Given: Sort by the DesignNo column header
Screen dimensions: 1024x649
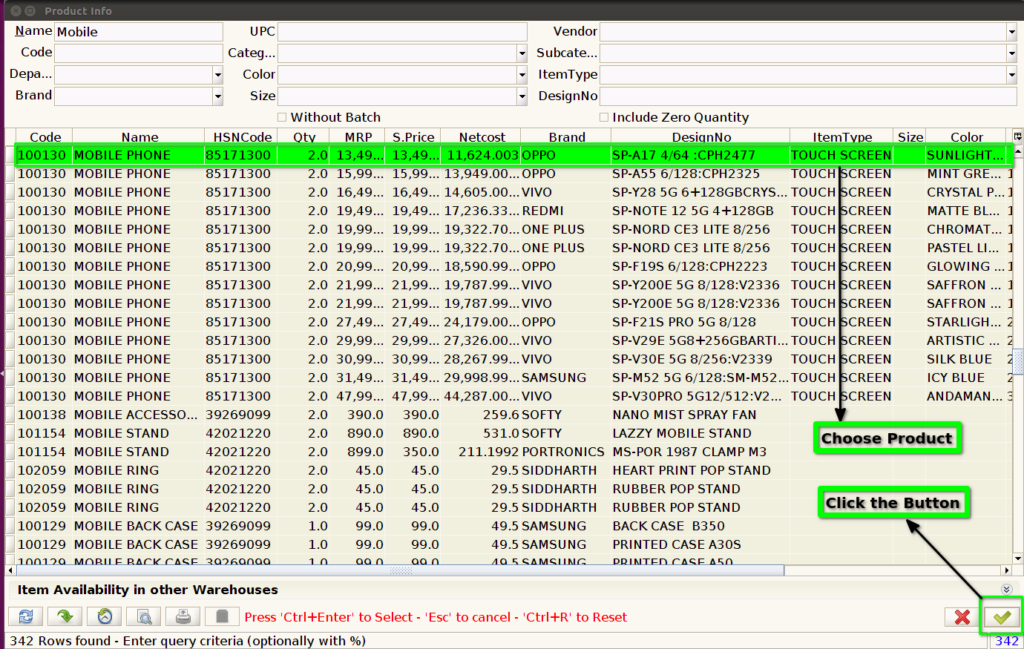Looking at the screenshot, I should tap(701, 136).
